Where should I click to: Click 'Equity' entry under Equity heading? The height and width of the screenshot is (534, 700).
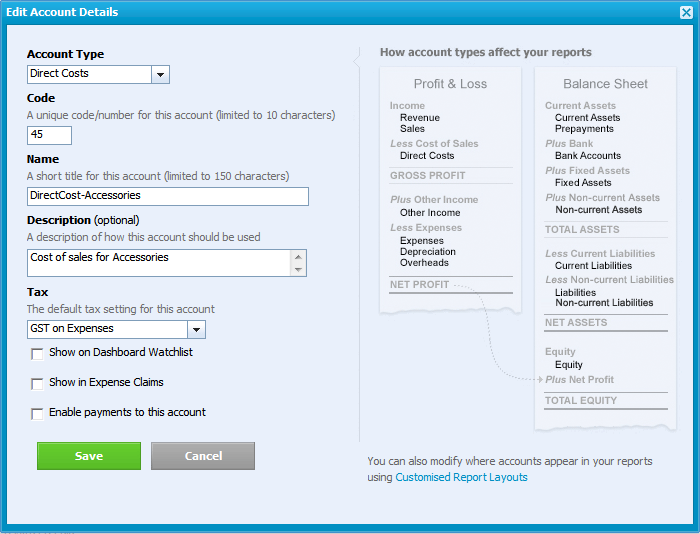click(569, 365)
